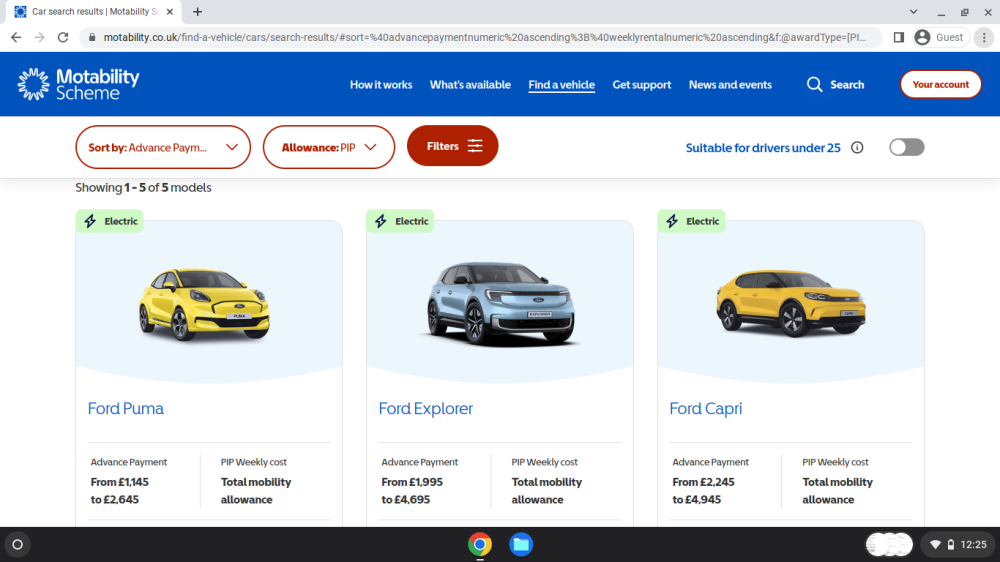The width and height of the screenshot is (1000, 562).
Task: Click the browser forward arrow
Action: [x=40, y=38]
